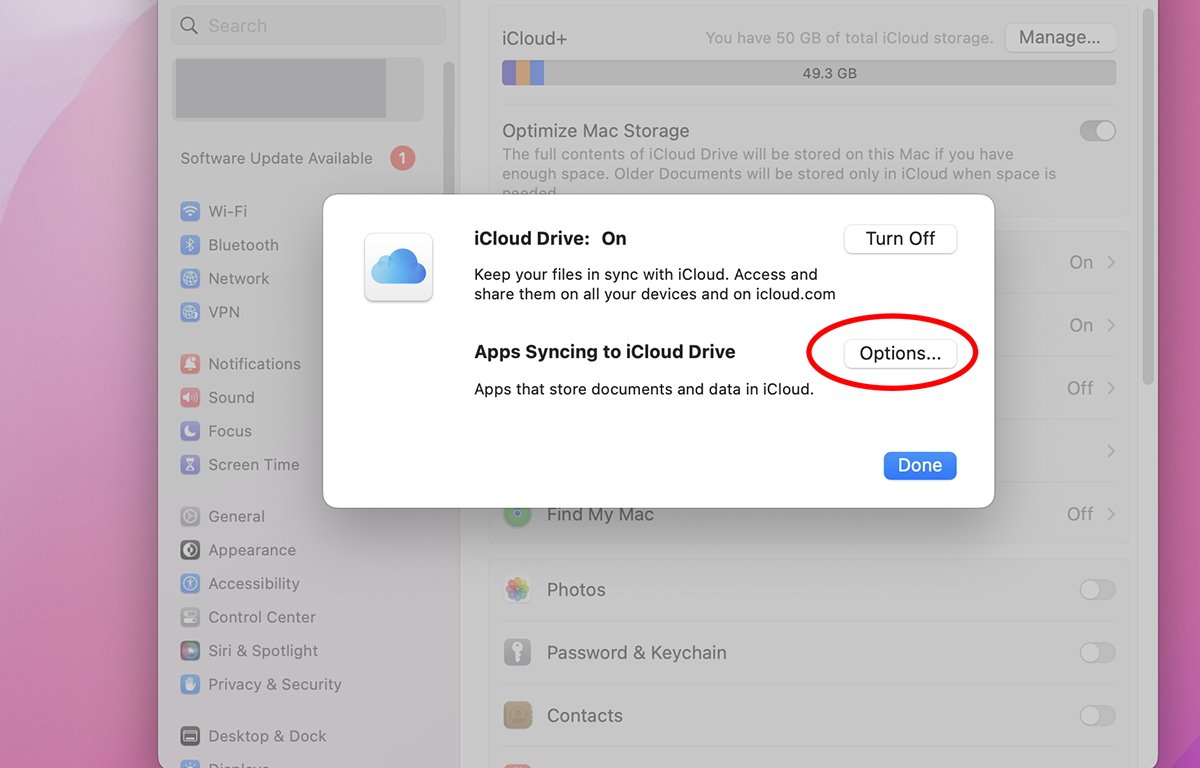
Task: Click the Software Update badge 1
Action: (x=402, y=158)
